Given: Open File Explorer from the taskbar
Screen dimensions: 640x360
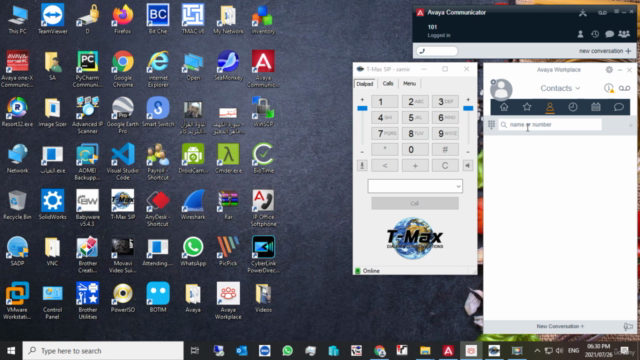Looking at the screenshot, I should (x=425, y=351).
